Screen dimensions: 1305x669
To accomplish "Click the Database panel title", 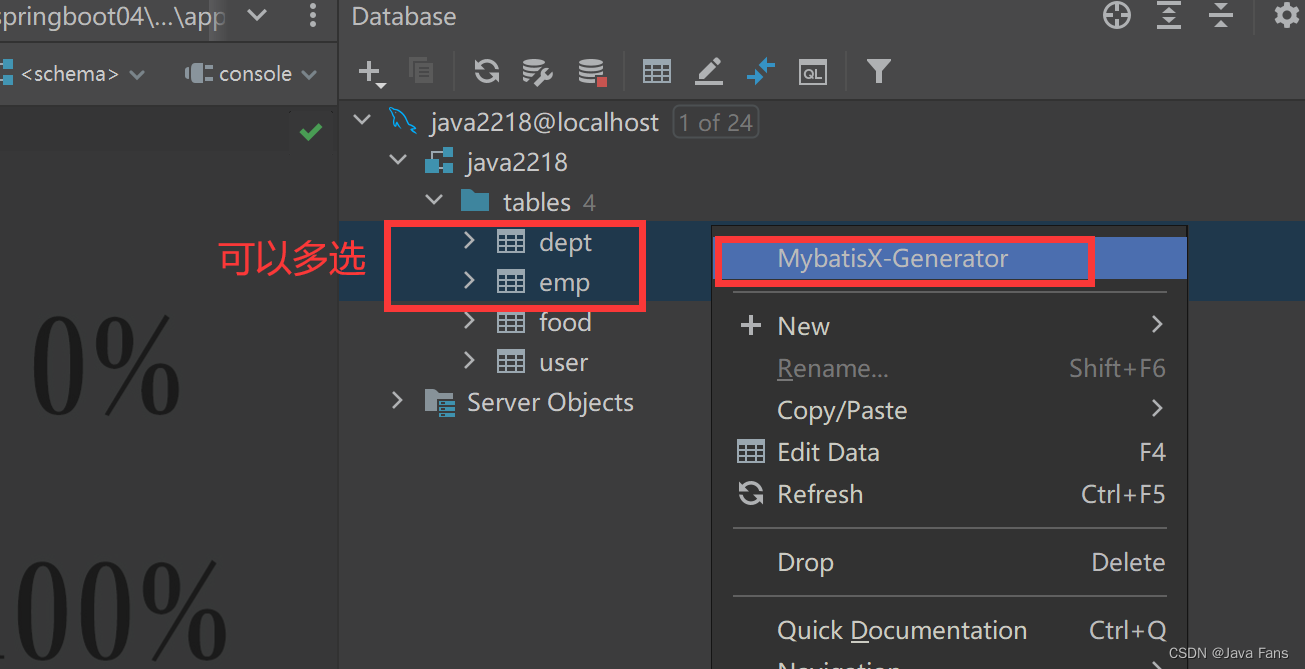I will 404,17.
